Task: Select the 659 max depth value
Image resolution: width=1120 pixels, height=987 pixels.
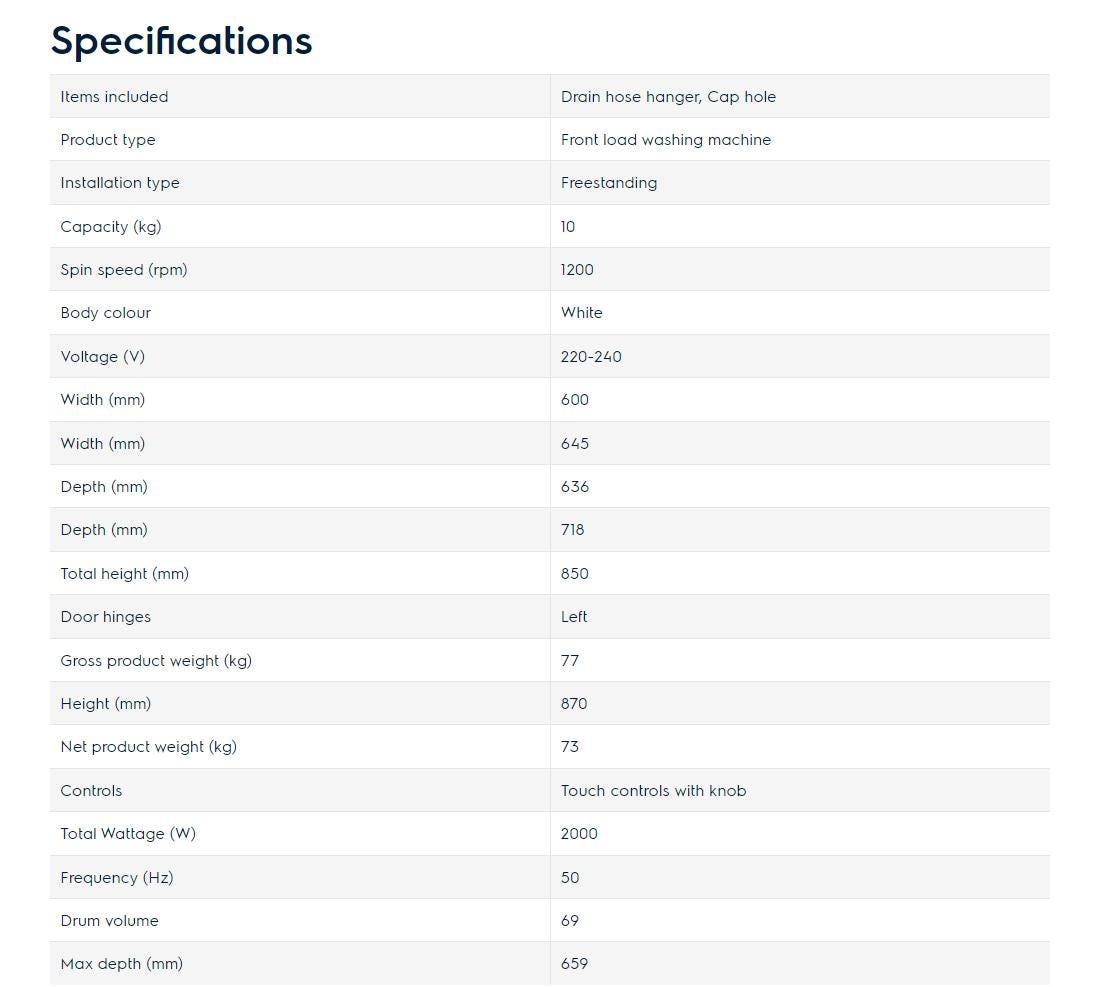Action: 574,964
